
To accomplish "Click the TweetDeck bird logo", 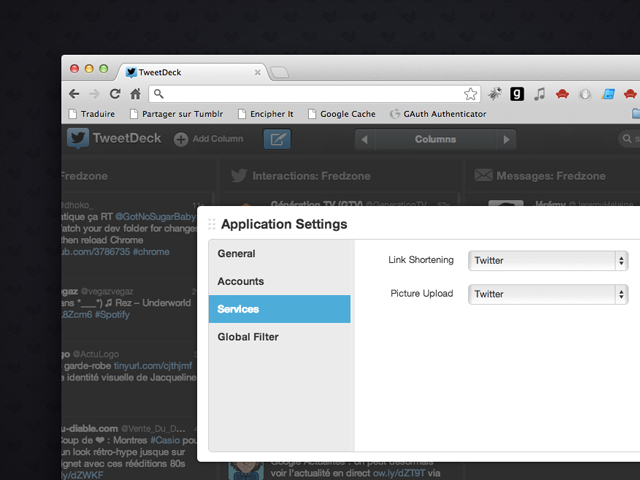I will (78, 138).
